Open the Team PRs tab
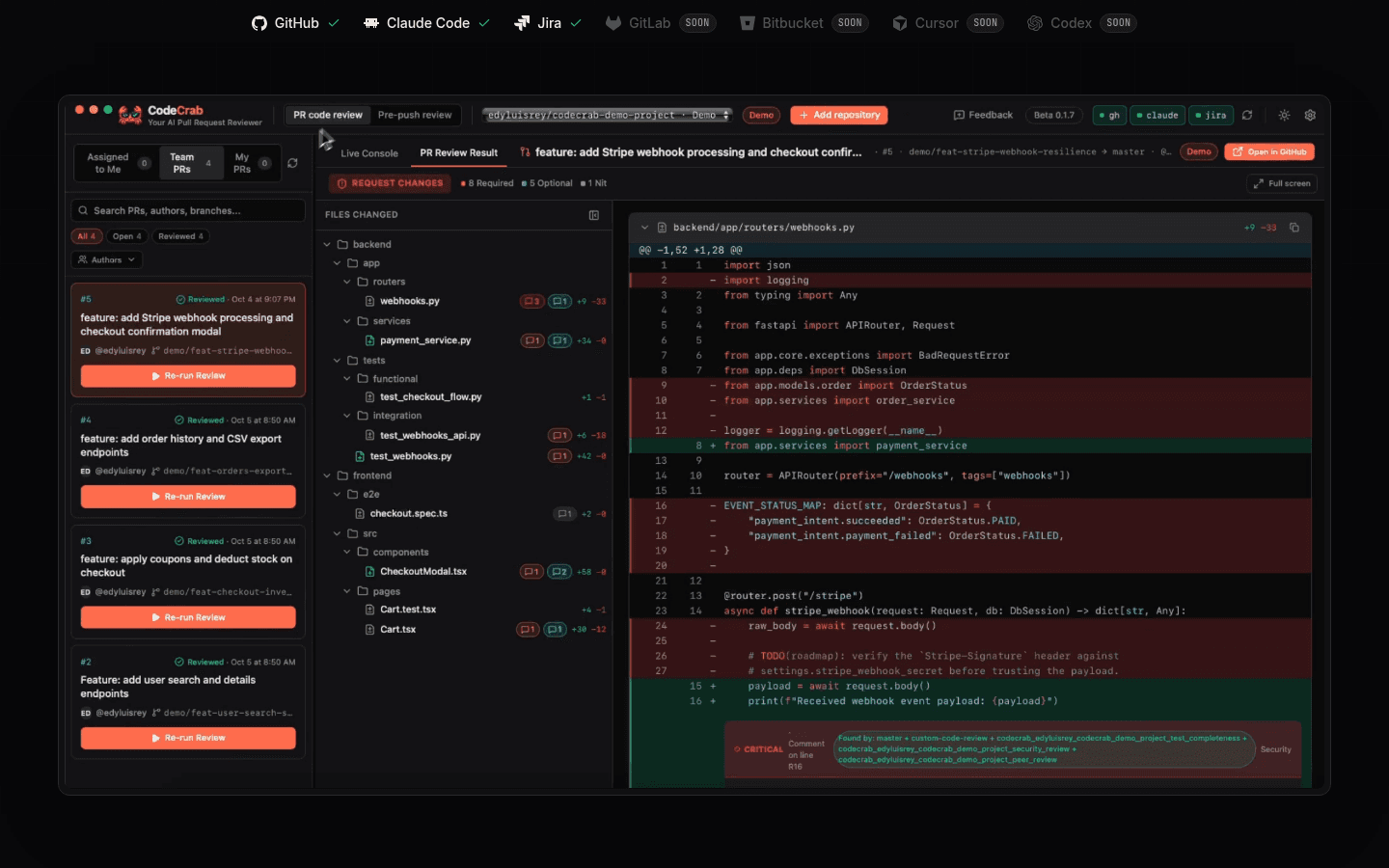This screenshot has width=1389, height=868. tap(190, 163)
